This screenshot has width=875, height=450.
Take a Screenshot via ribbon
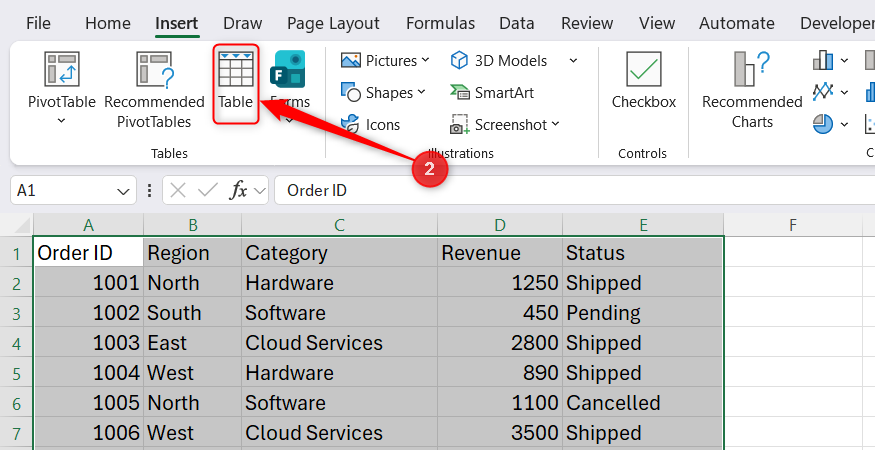[504, 125]
